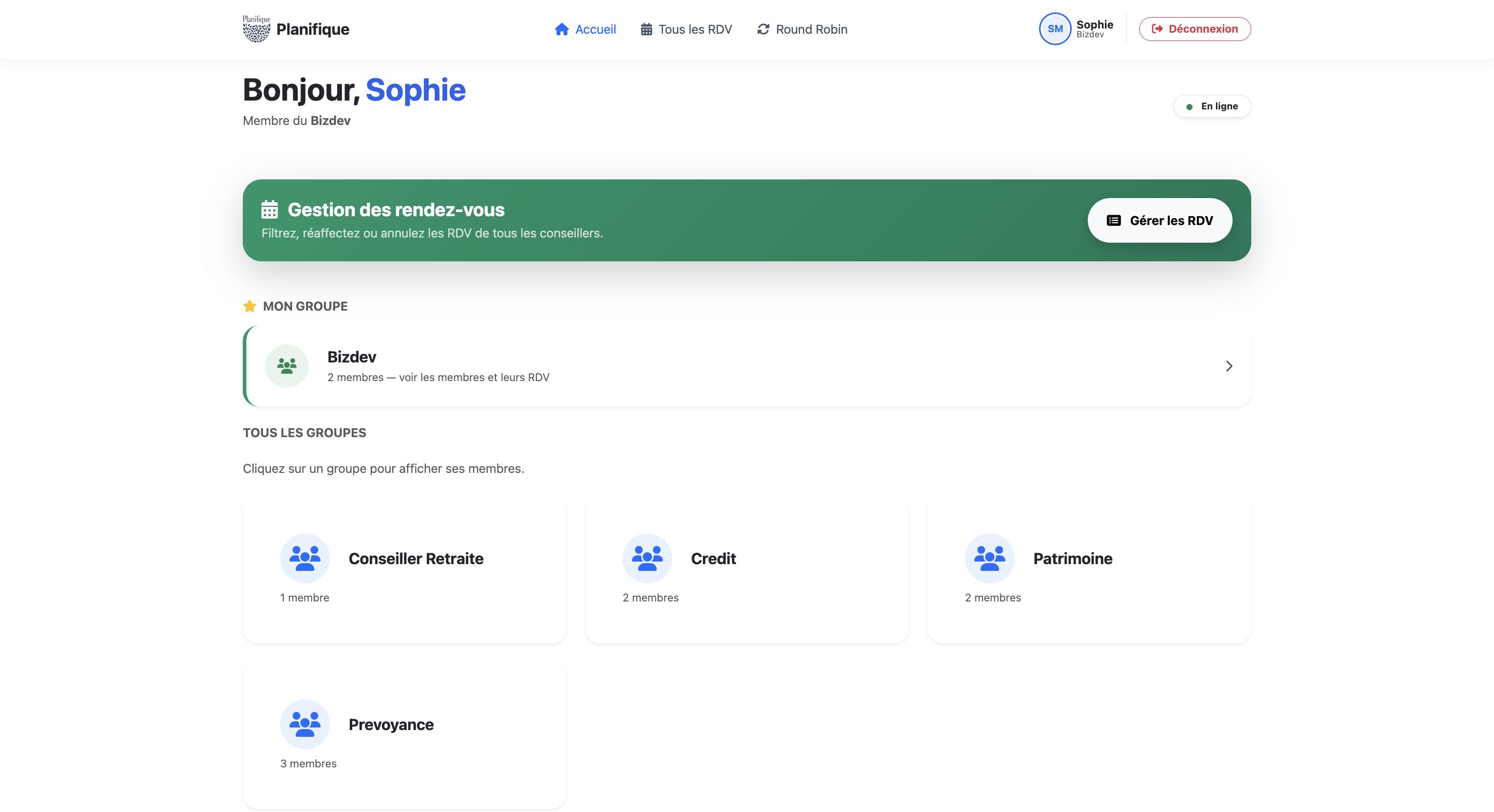Click the Planifique brand name
This screenshot has height=812, width=1494.
(x=313, y=29)
